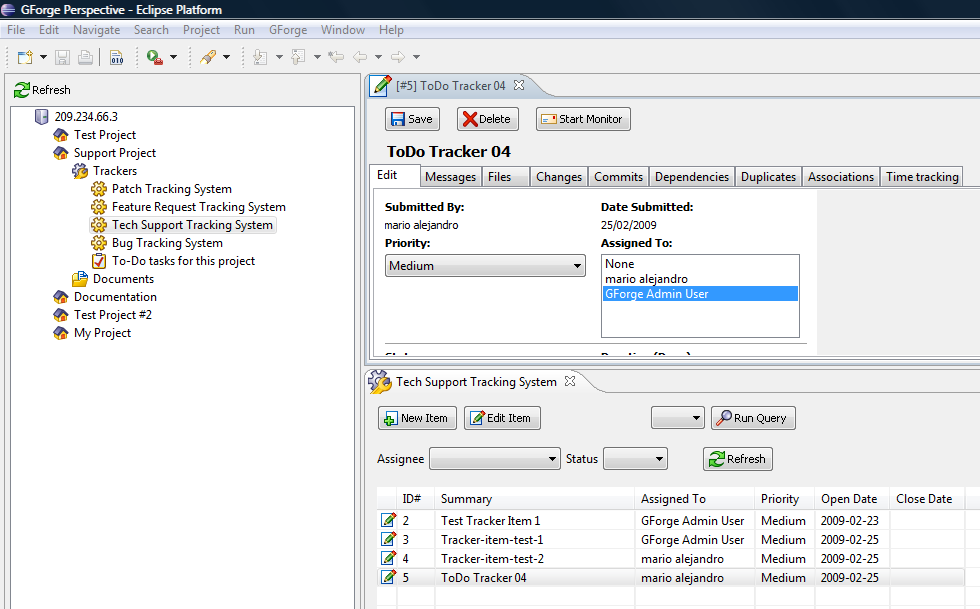Click edit icon for Test Tracker Item 1
This screenshot has width=980, height=609.
point(388,520)
